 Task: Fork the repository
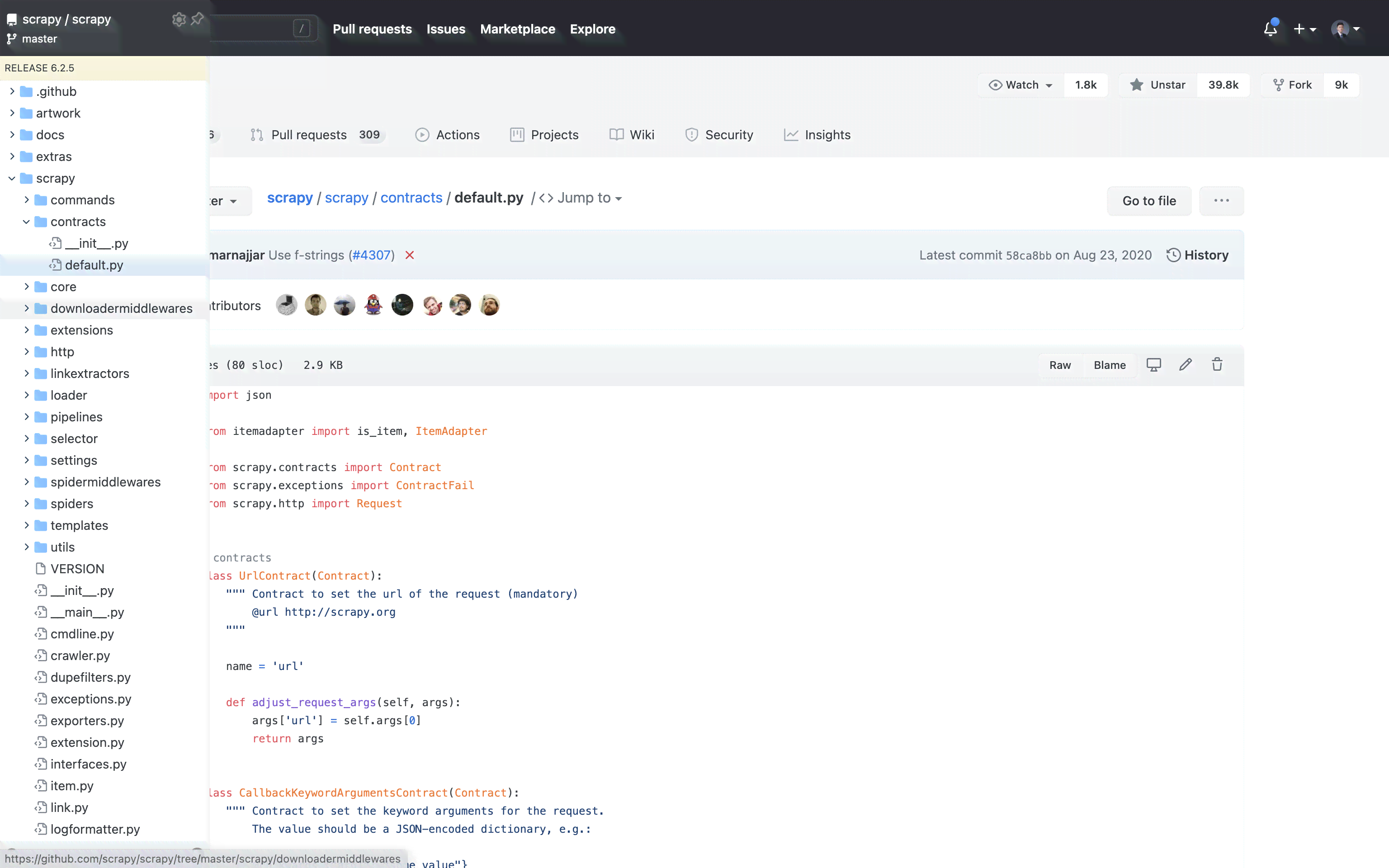tap(1293, 85)
